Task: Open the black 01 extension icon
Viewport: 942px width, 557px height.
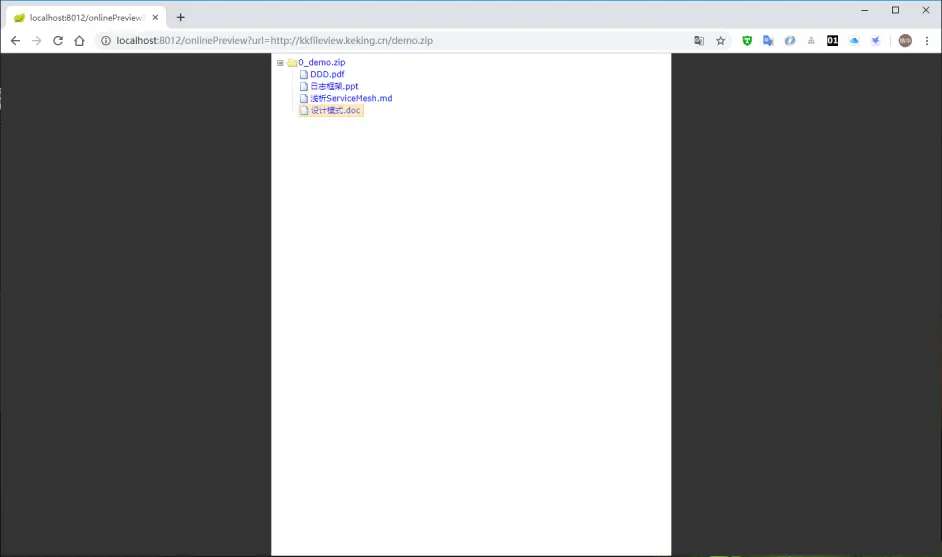Action: (832, 41)
